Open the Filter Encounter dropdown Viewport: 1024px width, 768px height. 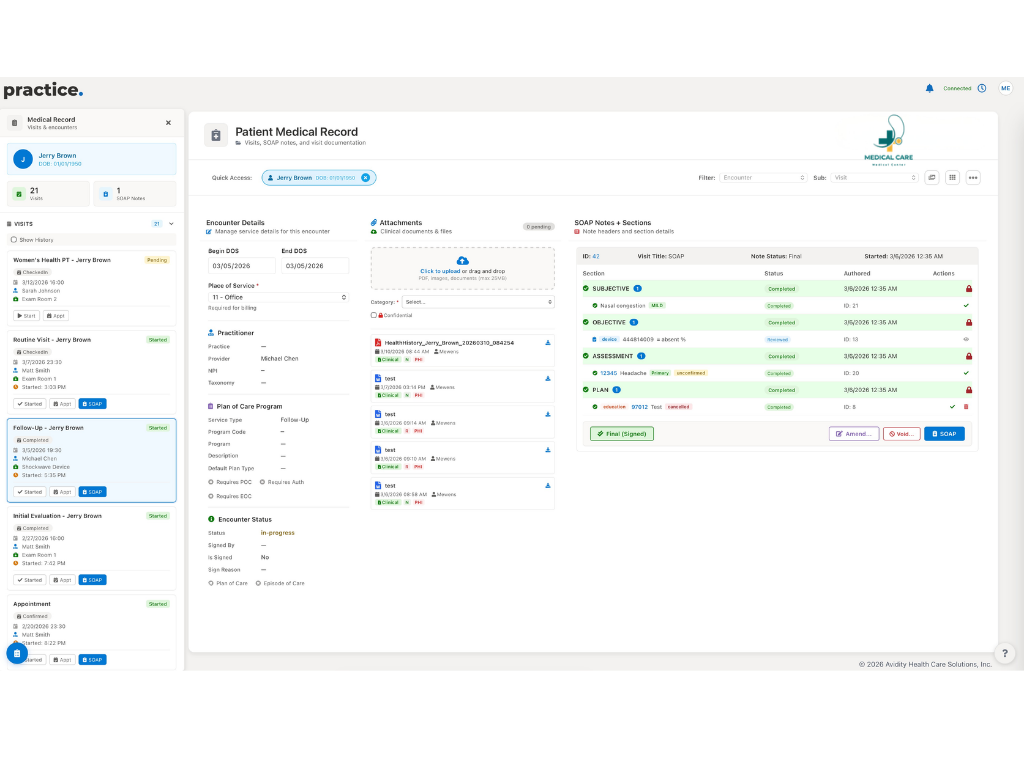pyautogui.click(x=763, y=178)
